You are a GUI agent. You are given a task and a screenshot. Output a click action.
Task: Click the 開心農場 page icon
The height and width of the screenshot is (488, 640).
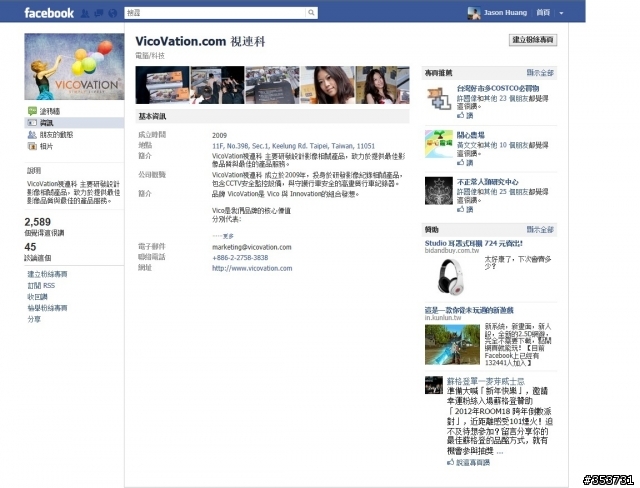pyautogui.click(x=439, y=144)
